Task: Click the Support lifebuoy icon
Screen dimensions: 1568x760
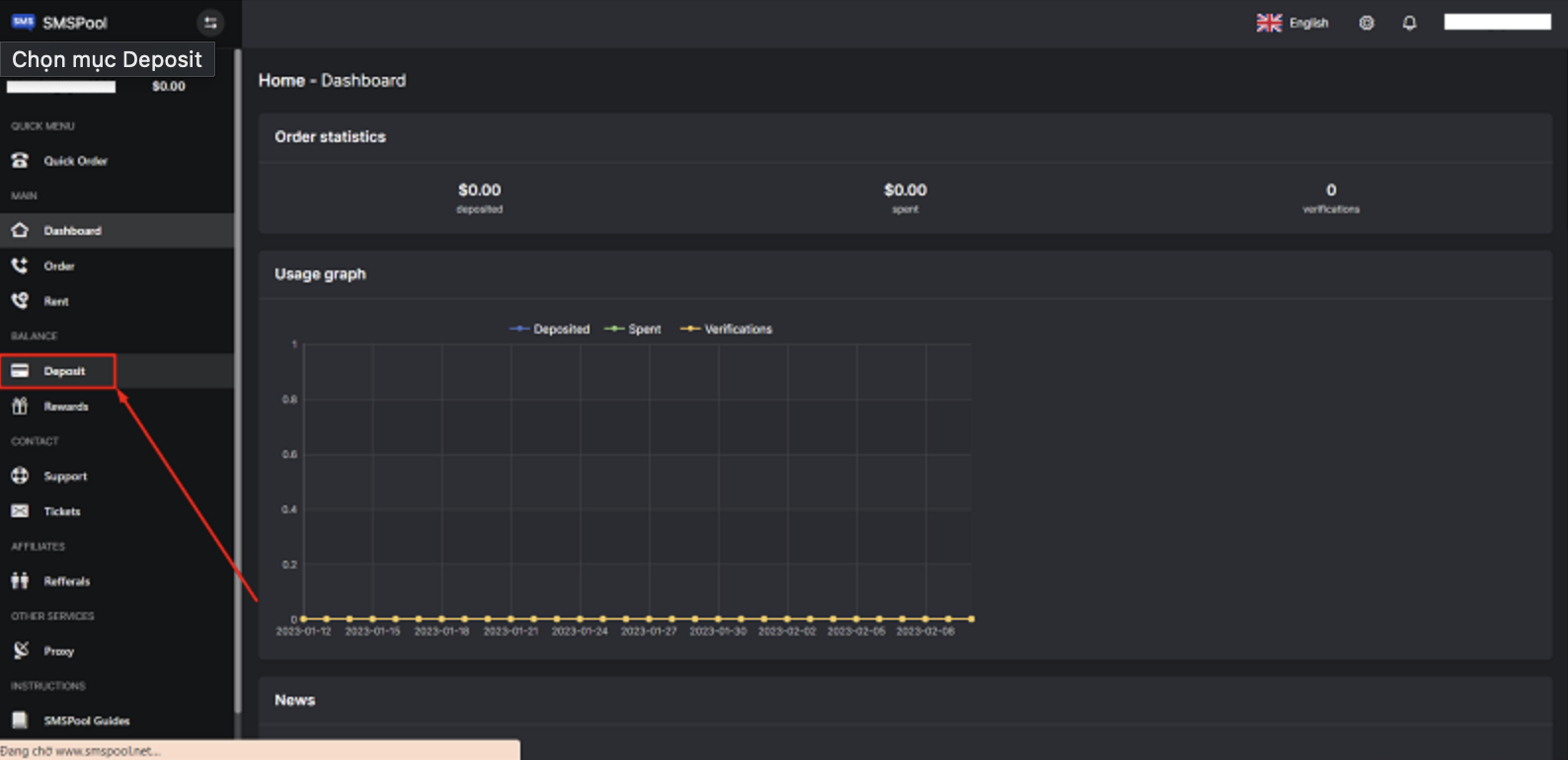Action: [20, 476]
